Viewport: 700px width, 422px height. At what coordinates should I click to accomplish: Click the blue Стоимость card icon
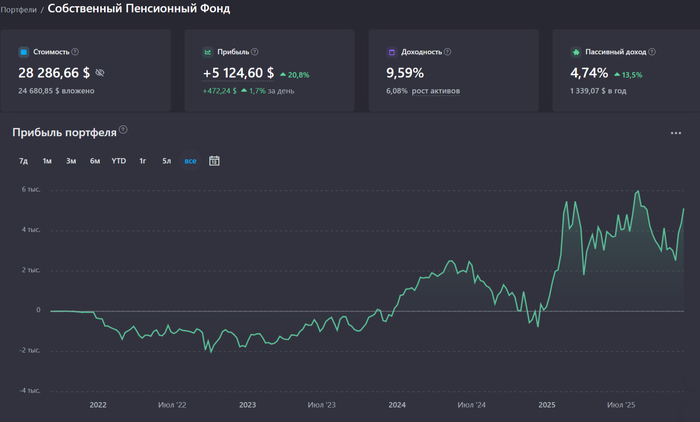click(x=24, y=51)
